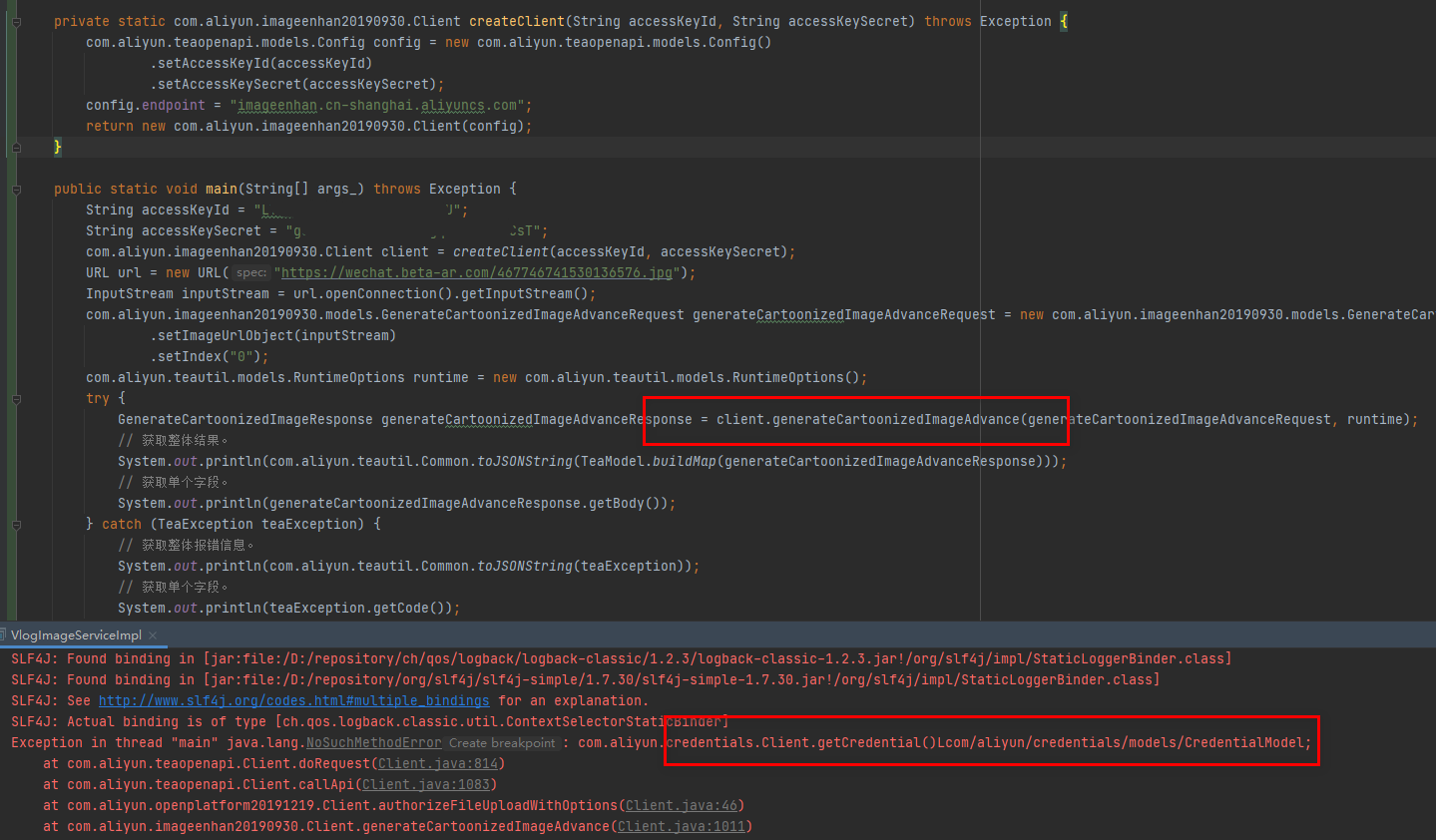The width and height of the screenshot is (1436, 840).
Task: Collapse the createClient method fold marker
Action: 16,21
